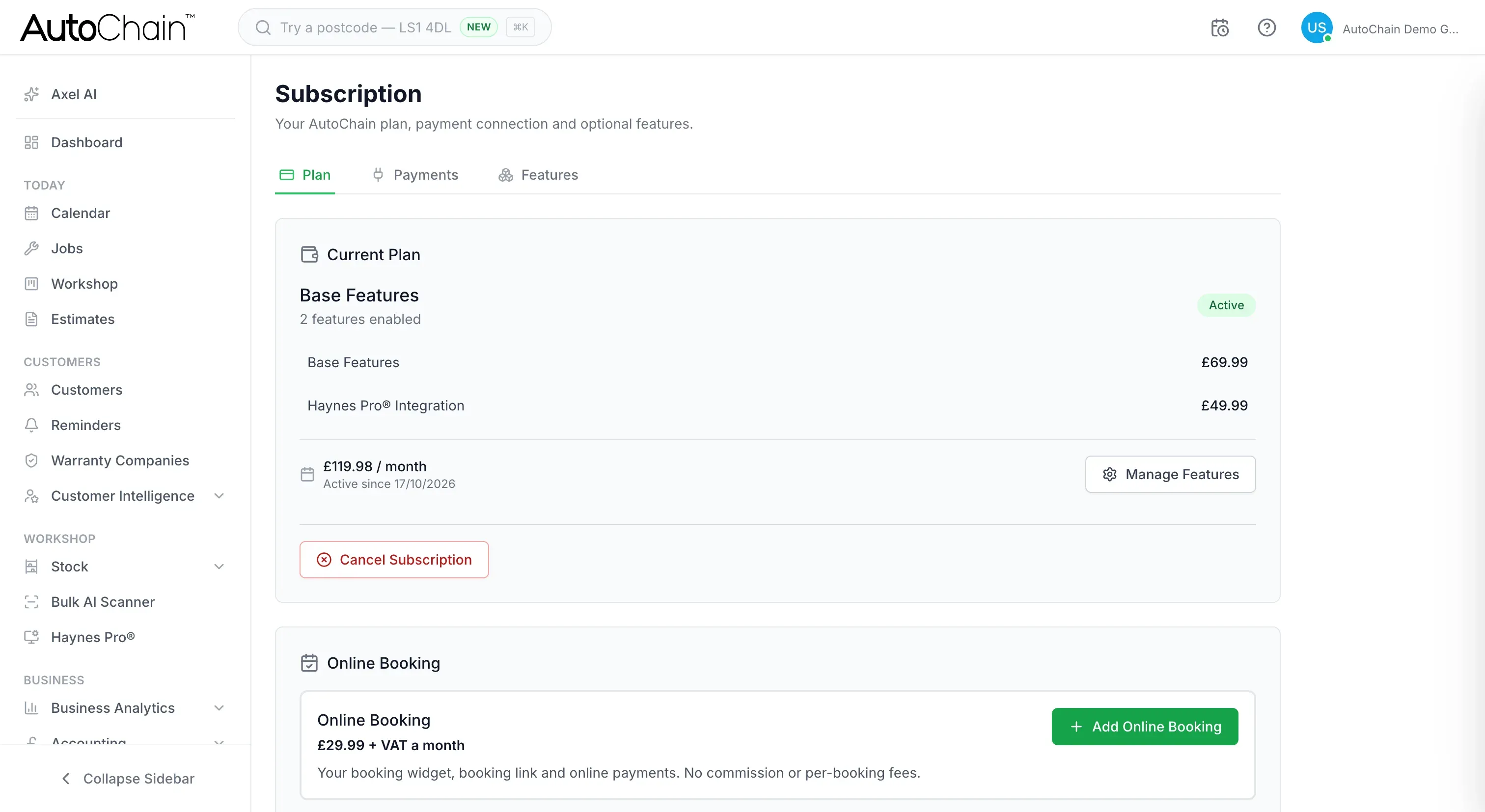This screenshot has height=812, width=1485.
Task: Click the US user avatar
Action: tap(1317, 27)
